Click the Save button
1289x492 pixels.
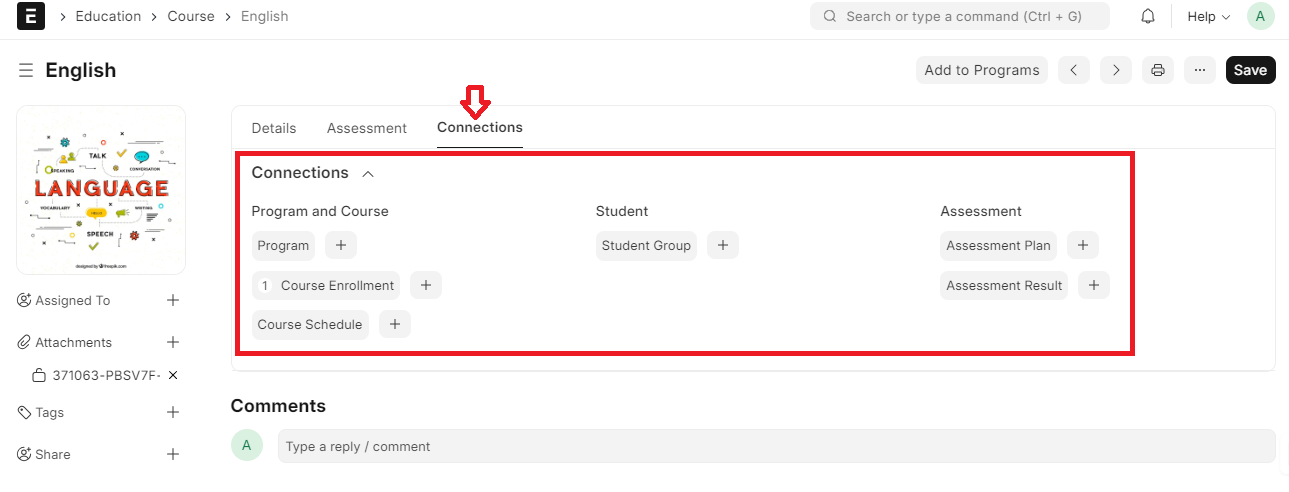coord(1250,70)
